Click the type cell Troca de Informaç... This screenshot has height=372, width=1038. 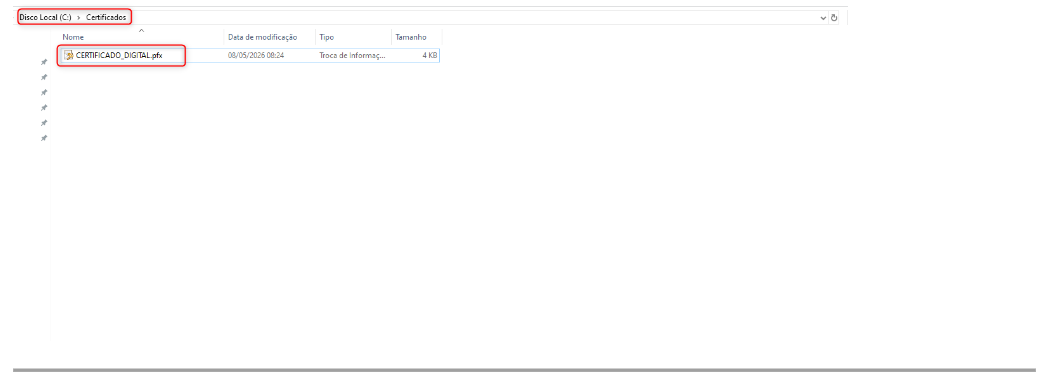coord(352,56)
